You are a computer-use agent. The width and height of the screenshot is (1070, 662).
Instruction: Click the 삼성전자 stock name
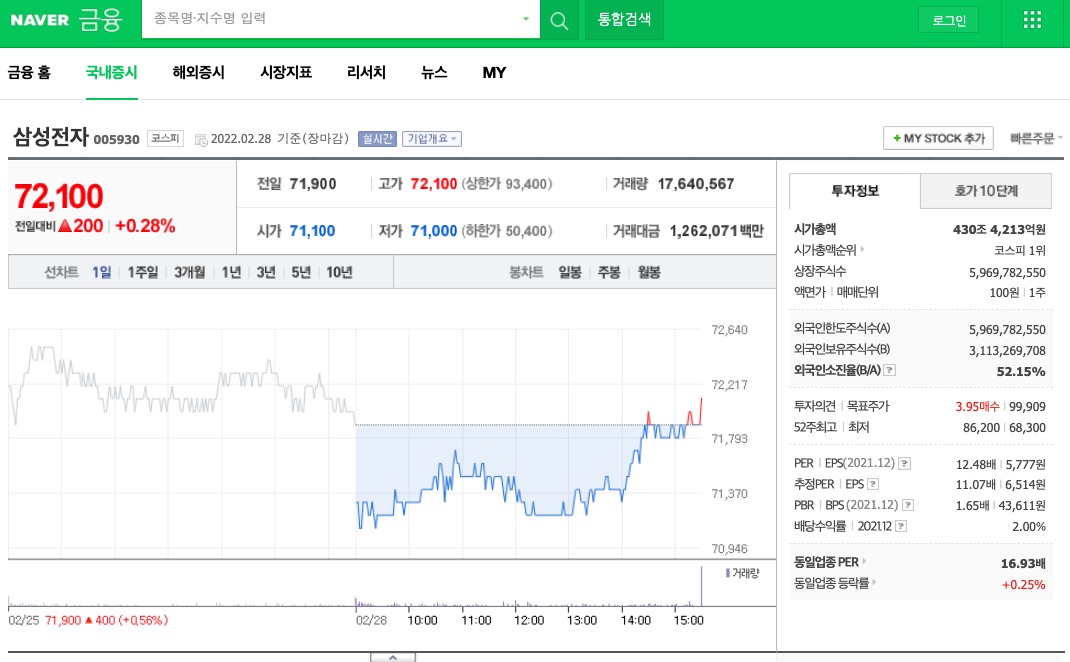50,137
